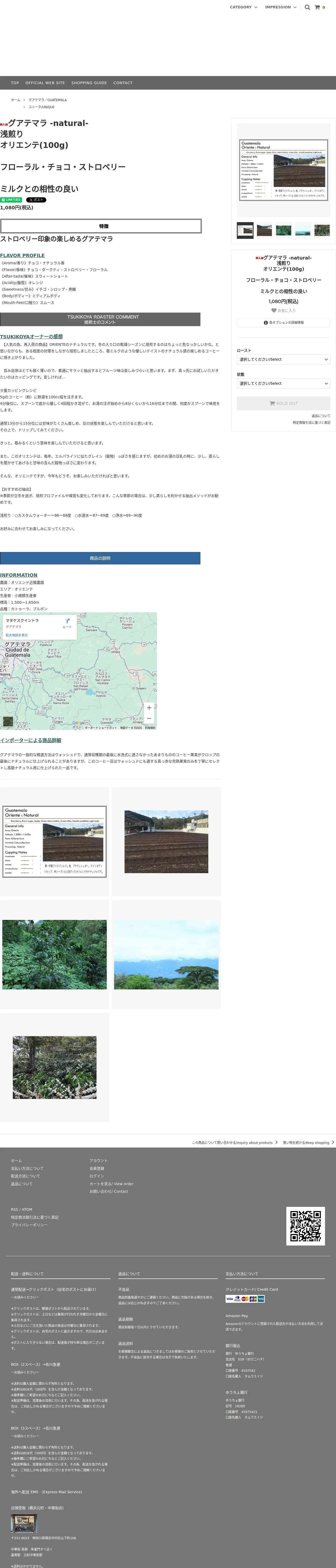Select the 商品の説明 tab
The width and height of the screenshot is (336, 1568).
pyautogui.click(x=100, y=558)
